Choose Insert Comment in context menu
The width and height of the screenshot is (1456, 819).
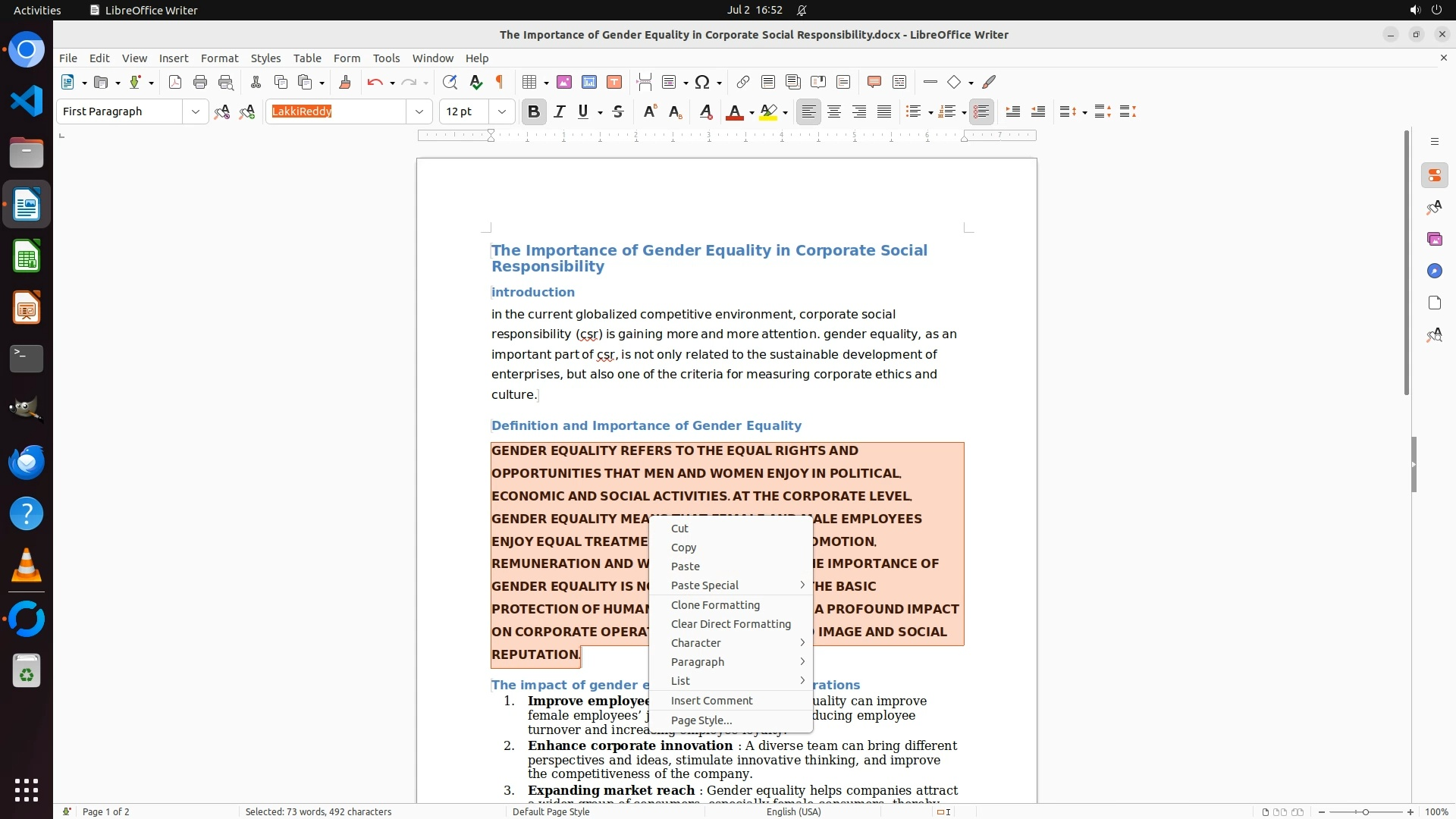coord(711,701)
